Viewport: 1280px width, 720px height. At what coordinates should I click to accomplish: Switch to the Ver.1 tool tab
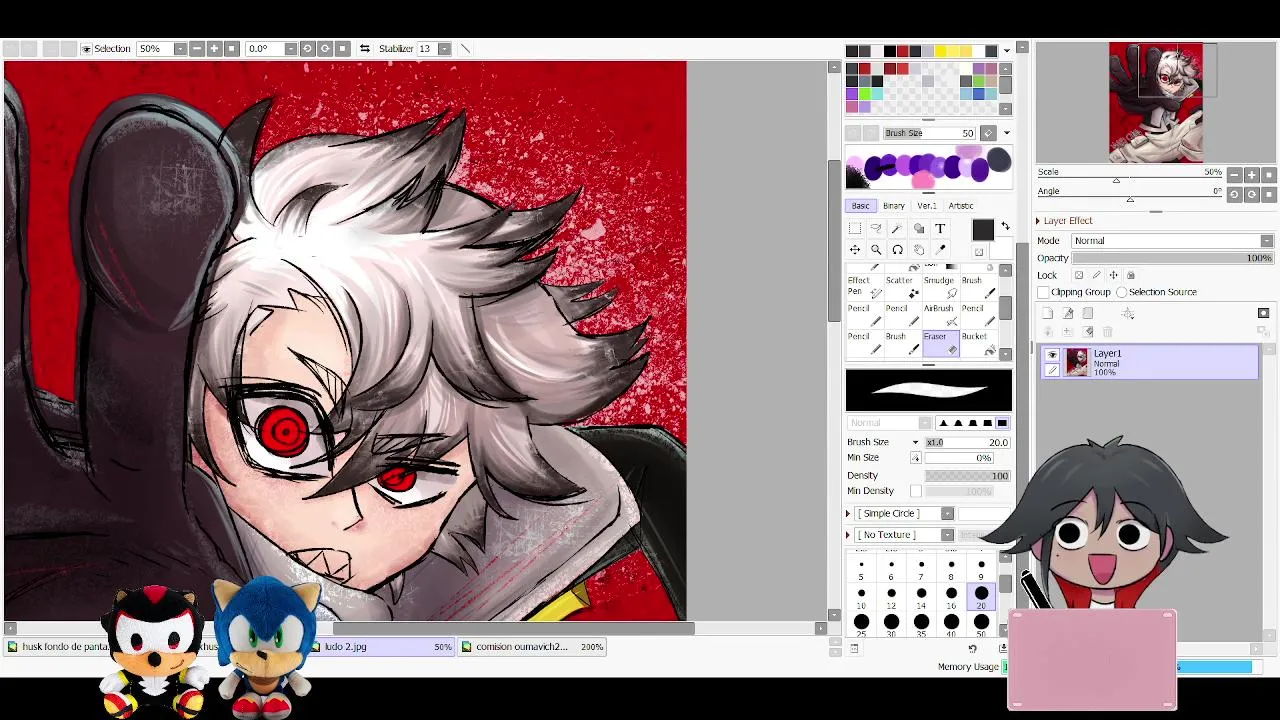point(927,206)
